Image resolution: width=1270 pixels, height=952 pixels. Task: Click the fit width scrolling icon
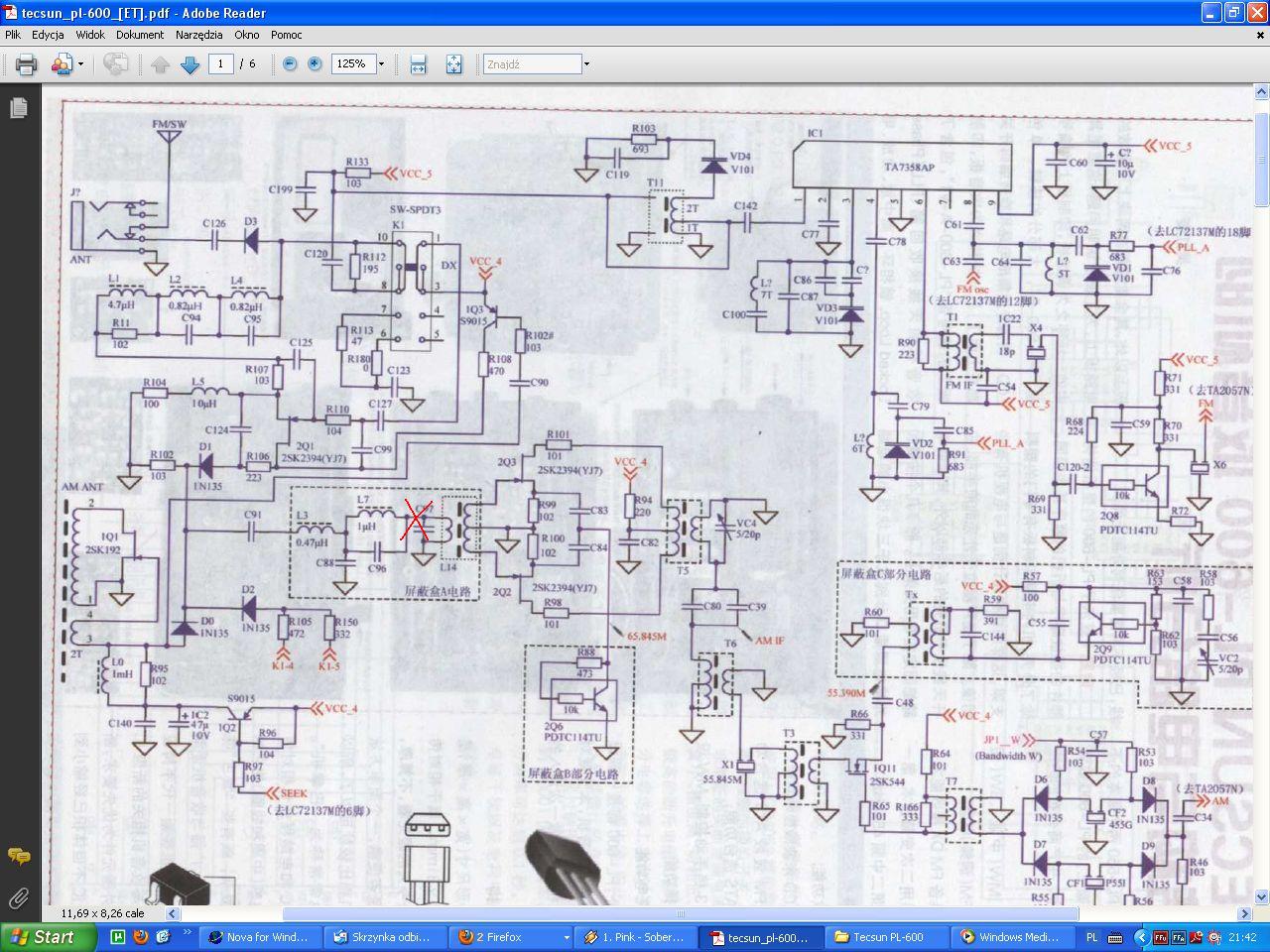[x=419, y=64]
